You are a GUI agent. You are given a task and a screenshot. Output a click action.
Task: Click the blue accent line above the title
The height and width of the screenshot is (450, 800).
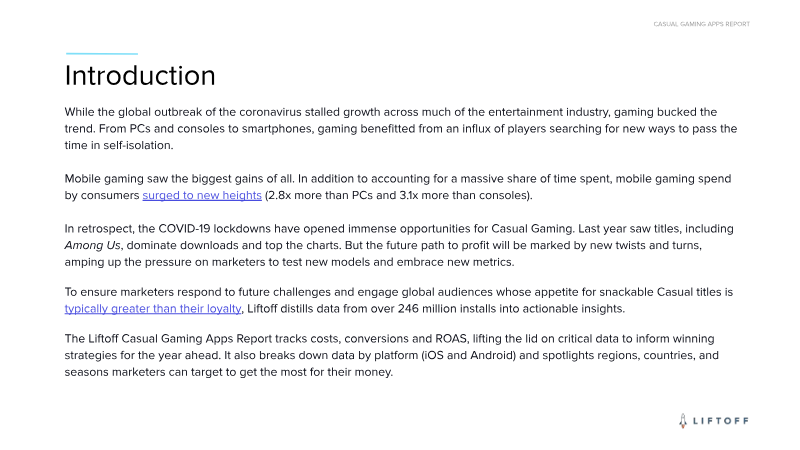(101, 53)
